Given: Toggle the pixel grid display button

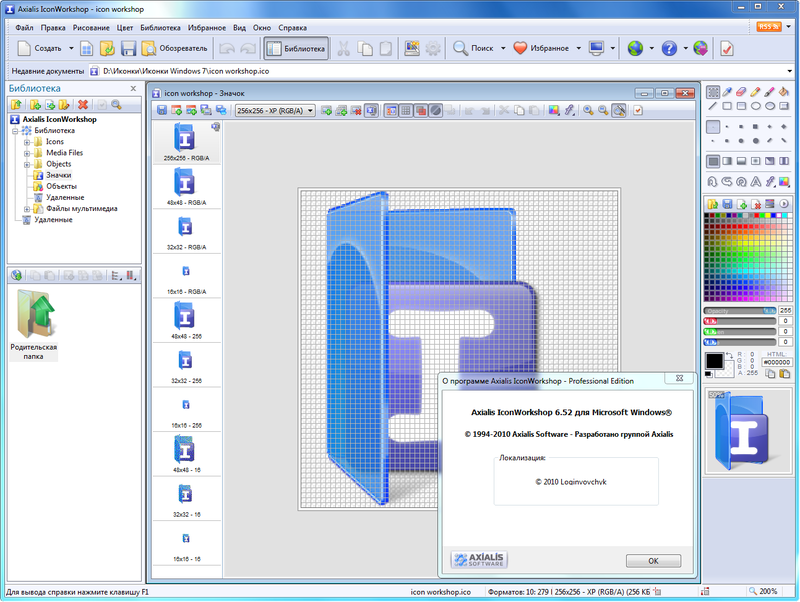Looking at the screenshot, I should [406, 110].
